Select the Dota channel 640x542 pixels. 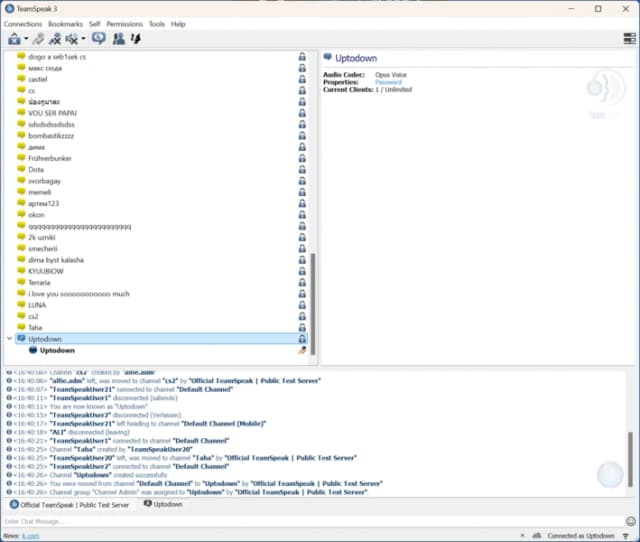coord(36,169)
